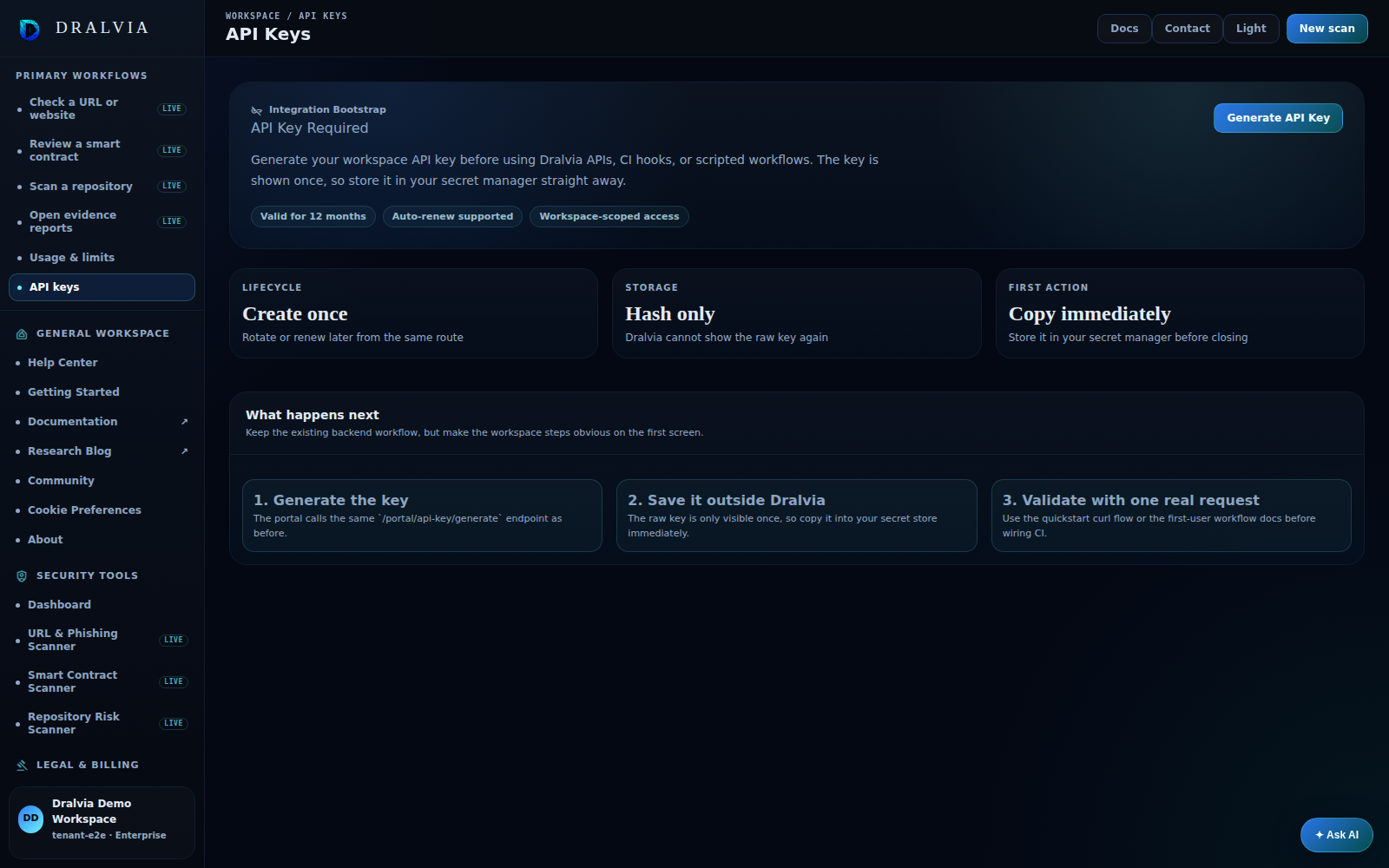The image size is (1389, 868).
Task: Click the DD workspace avatar
Action: coord(30,819)
